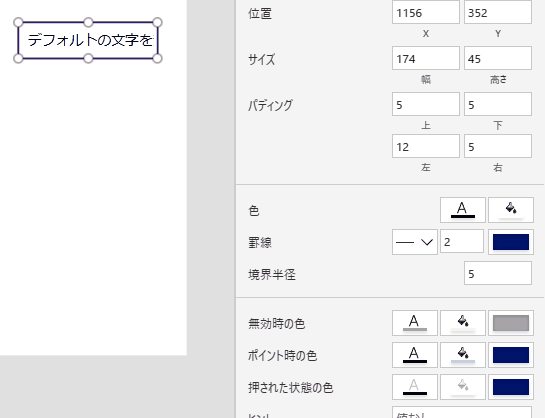Open the font color picker in 色 row
This screenshot has height=418, width=545.
coord(463,210)
